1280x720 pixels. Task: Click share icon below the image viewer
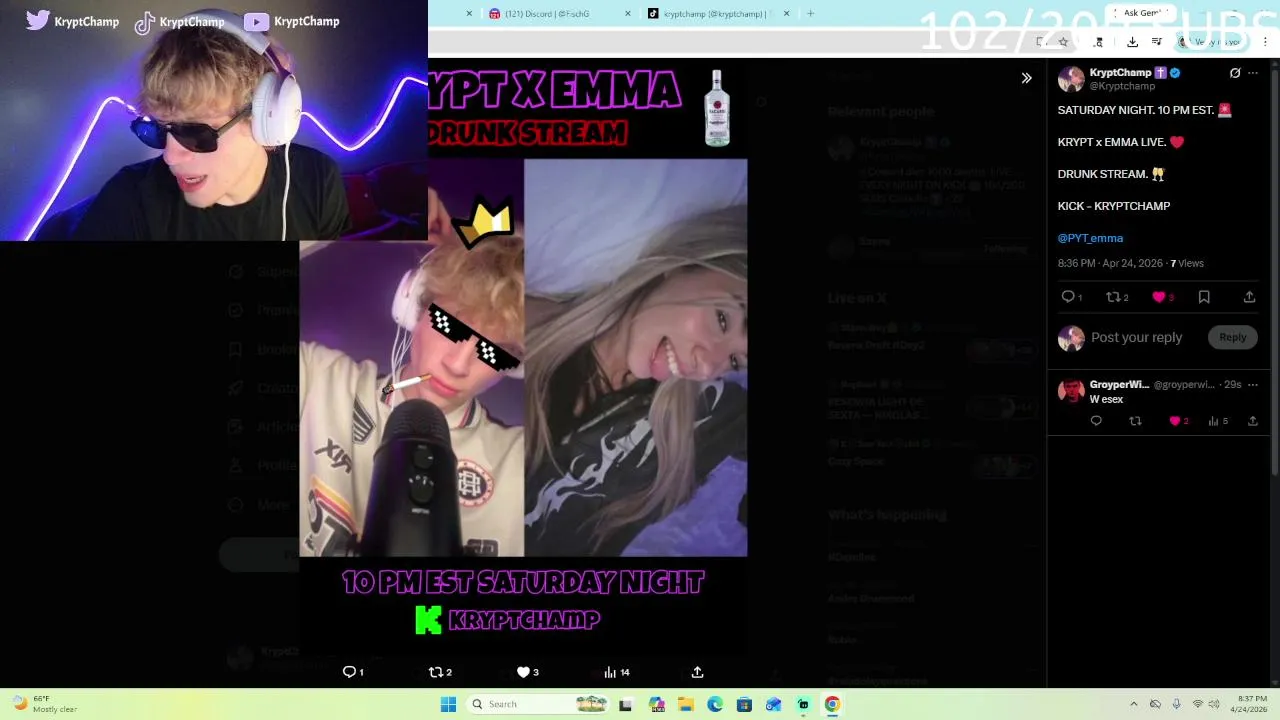click(697, 672)
